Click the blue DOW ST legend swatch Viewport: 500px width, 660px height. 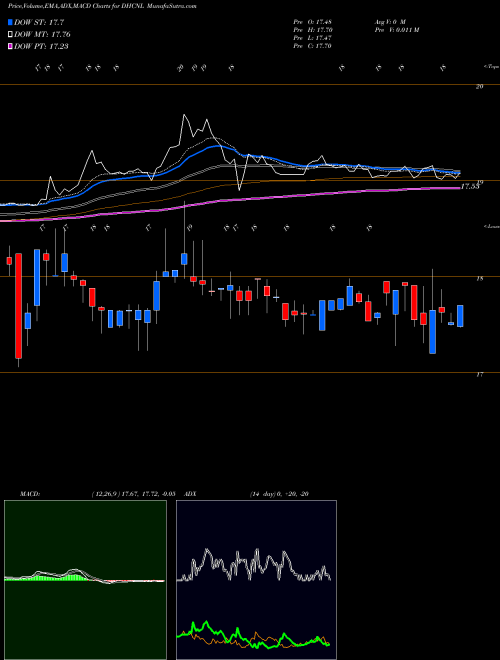point(11,22)
